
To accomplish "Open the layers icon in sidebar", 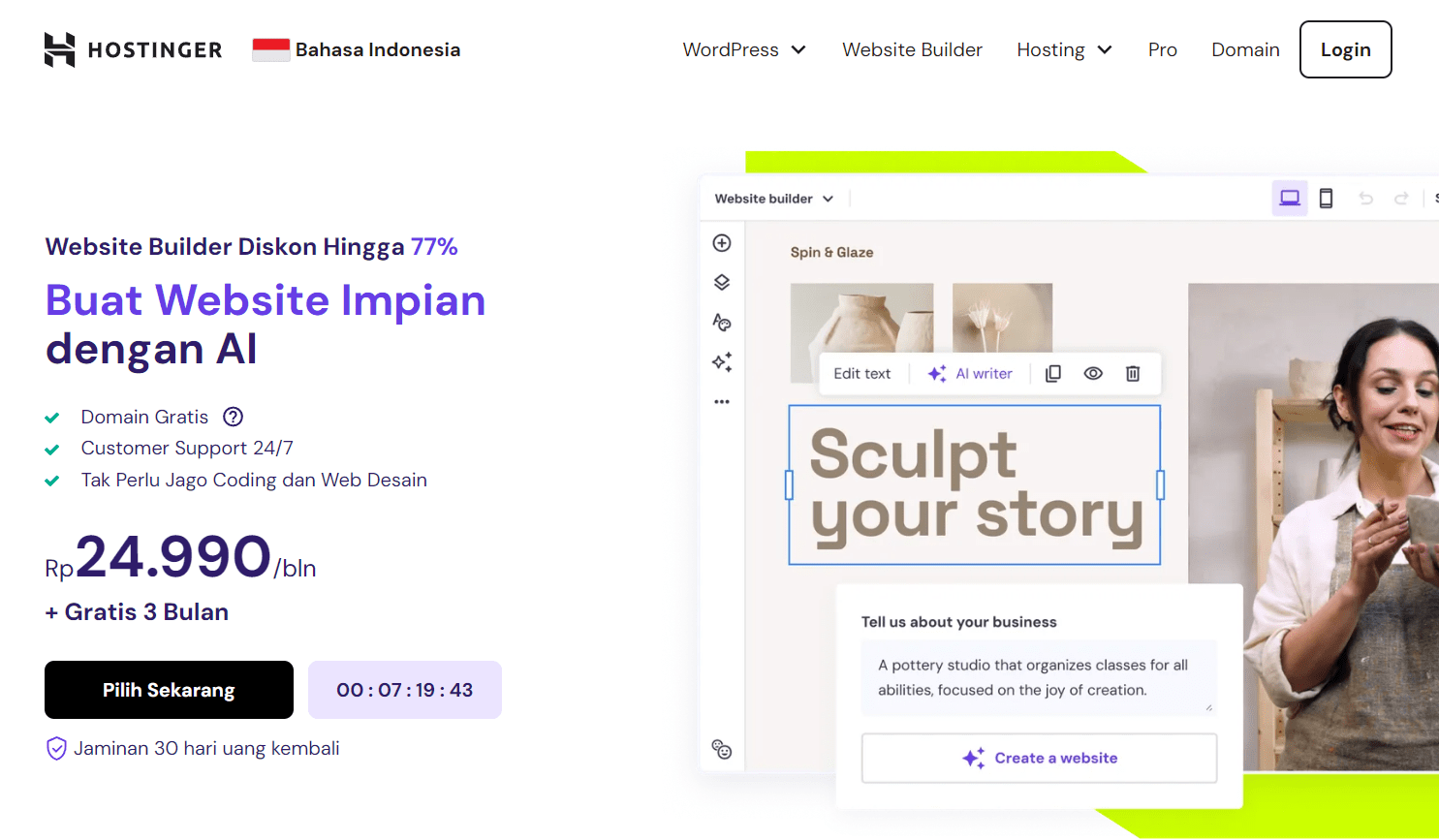I will coord(722,282).
